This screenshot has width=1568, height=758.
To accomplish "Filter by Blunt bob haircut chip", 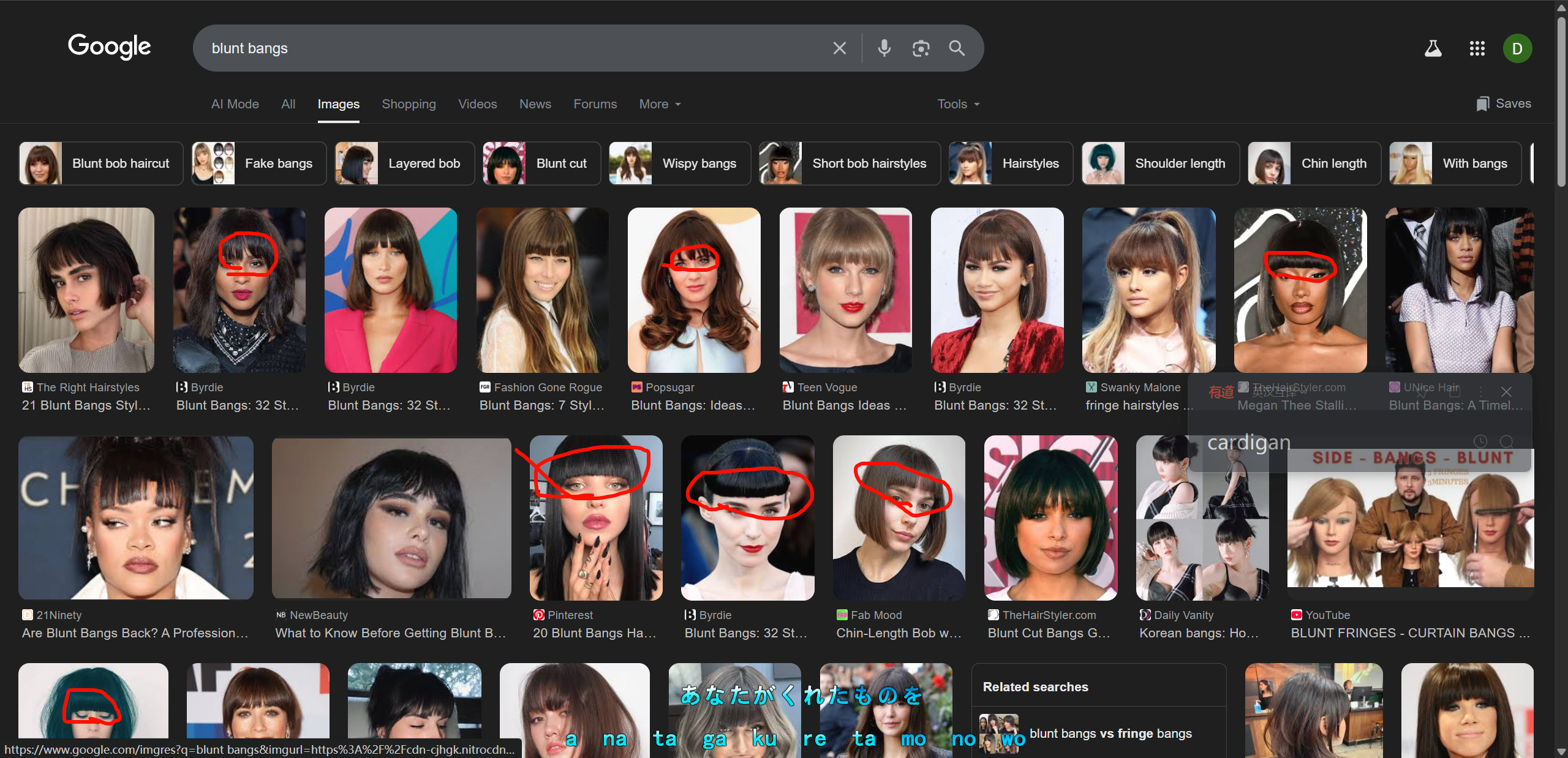I will tap(101, 163).
